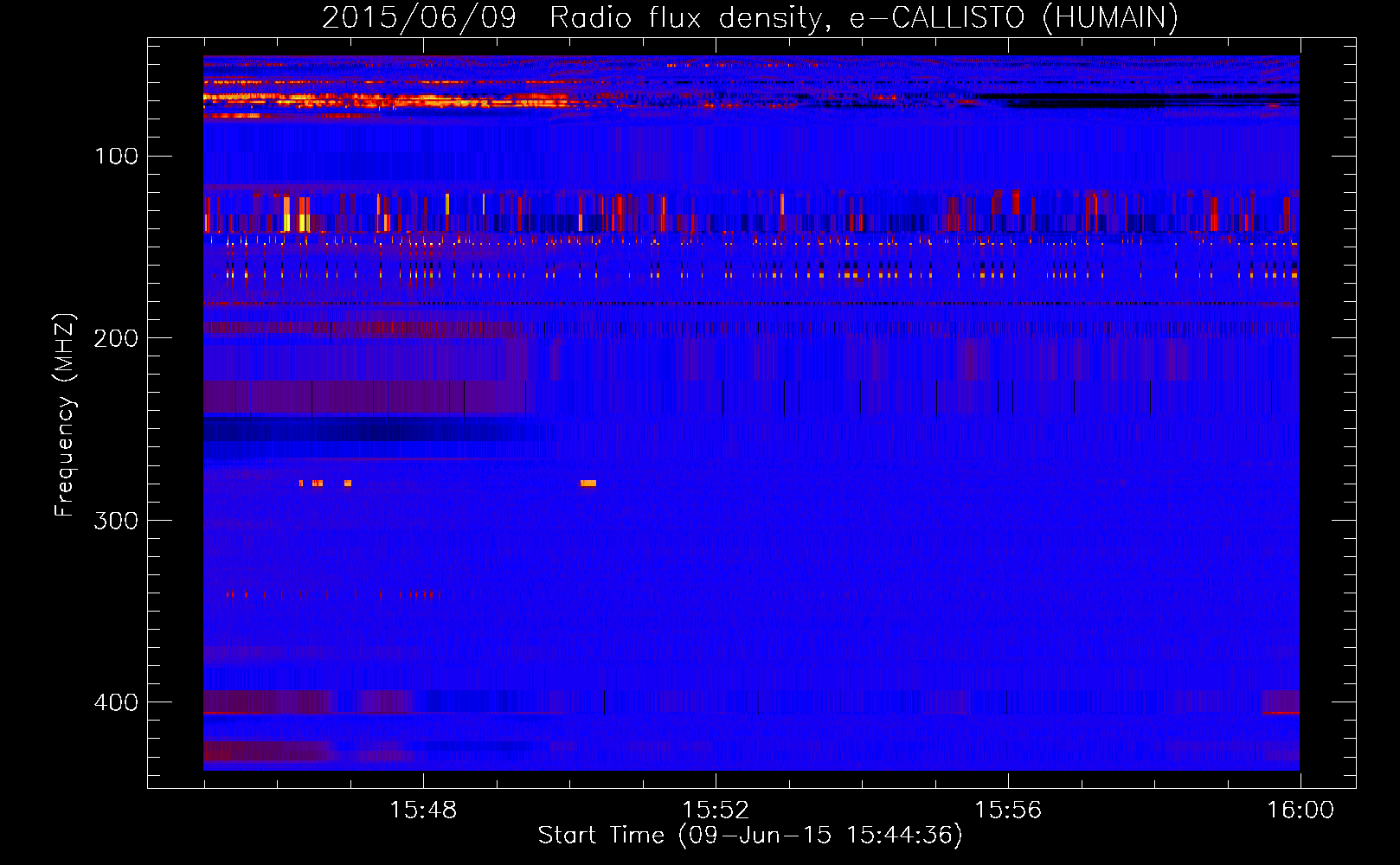This screenshot has height=865, width=1400.
Task: Click the '100' frequency tick label
Action: coord(117,157)
